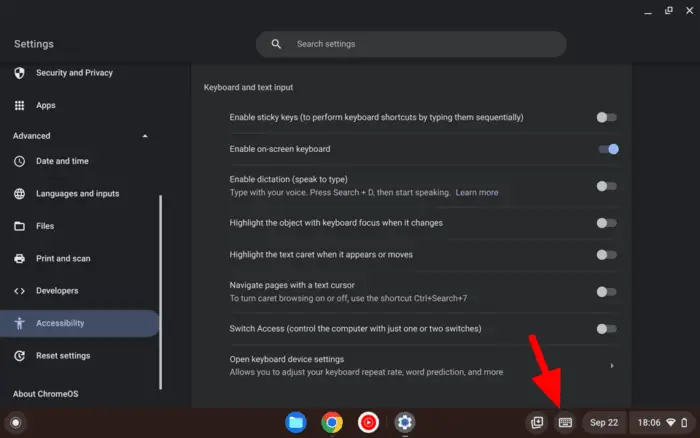The image size is (700, 438).
Task: Go to Apps settings section
Action: pyautogui.click(x=46, y=105)
